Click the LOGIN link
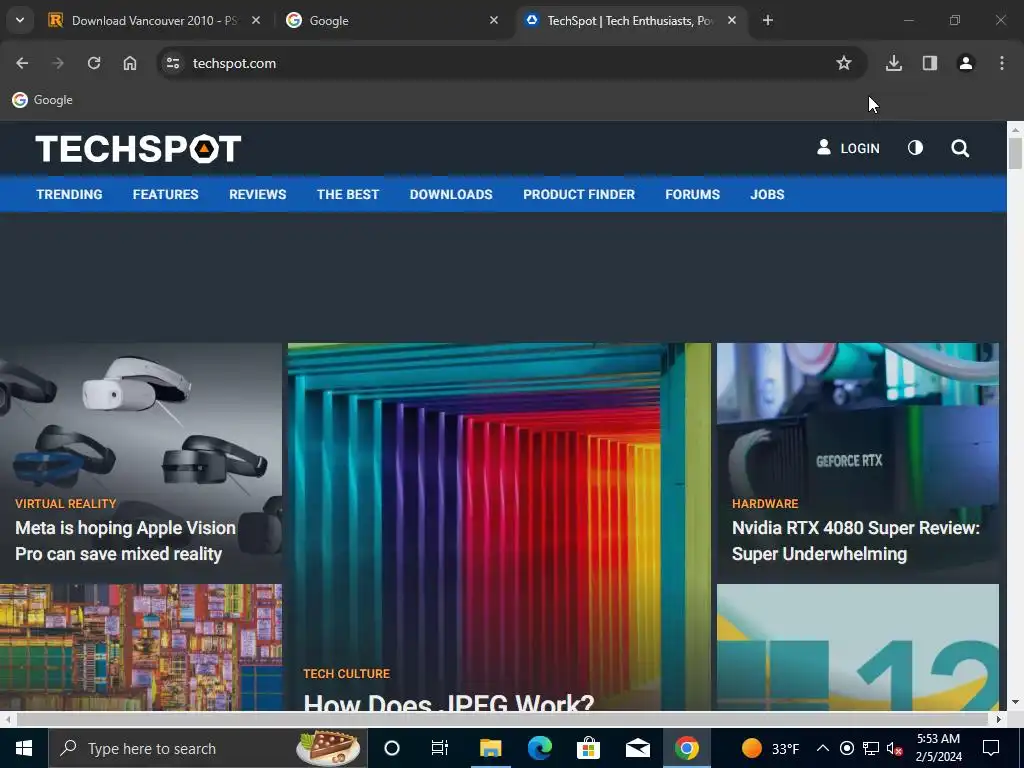Viewport: 1024px width, 768px height. pos(848,148)
